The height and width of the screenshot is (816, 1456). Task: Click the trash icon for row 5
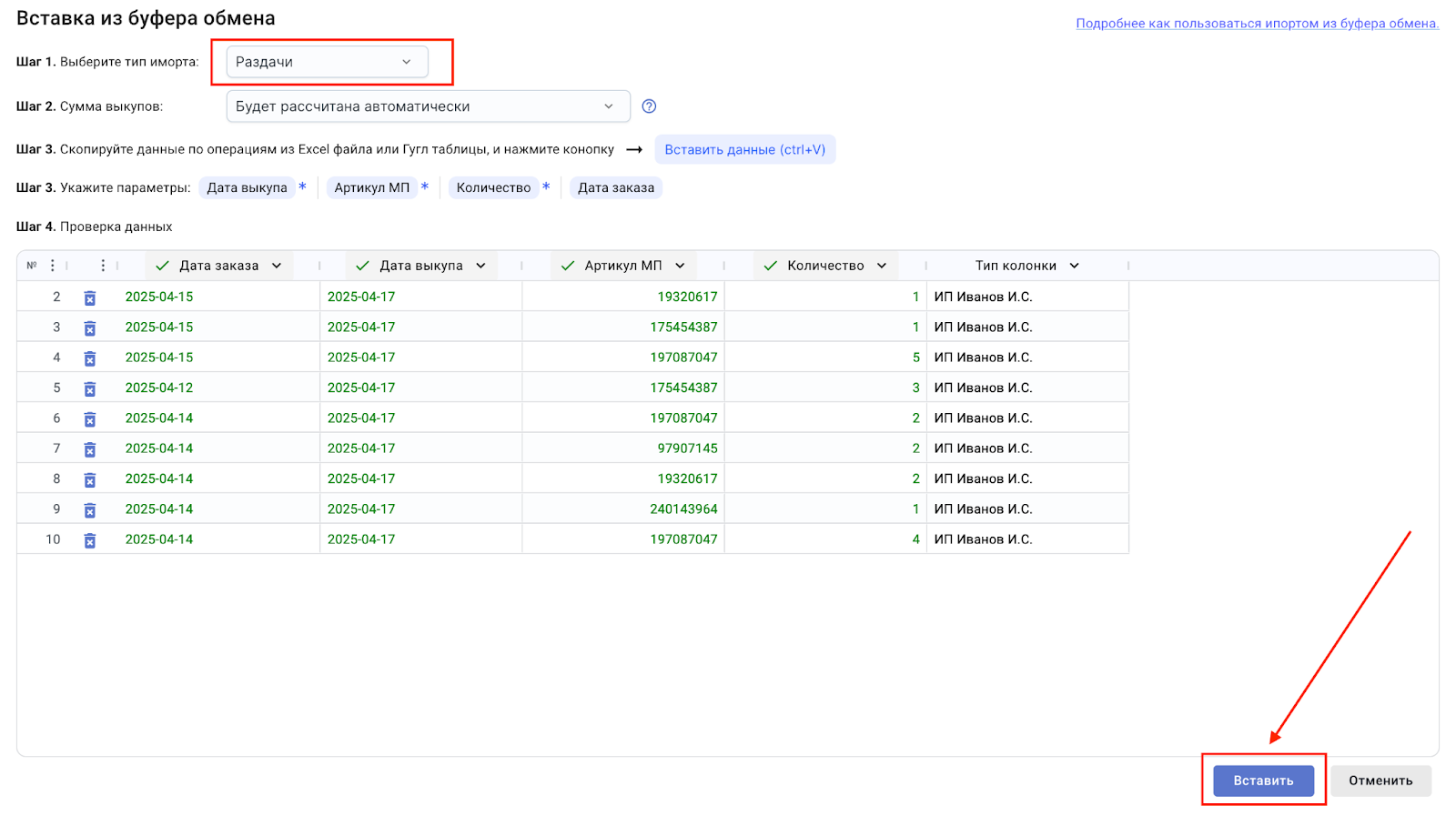(90, 388)
